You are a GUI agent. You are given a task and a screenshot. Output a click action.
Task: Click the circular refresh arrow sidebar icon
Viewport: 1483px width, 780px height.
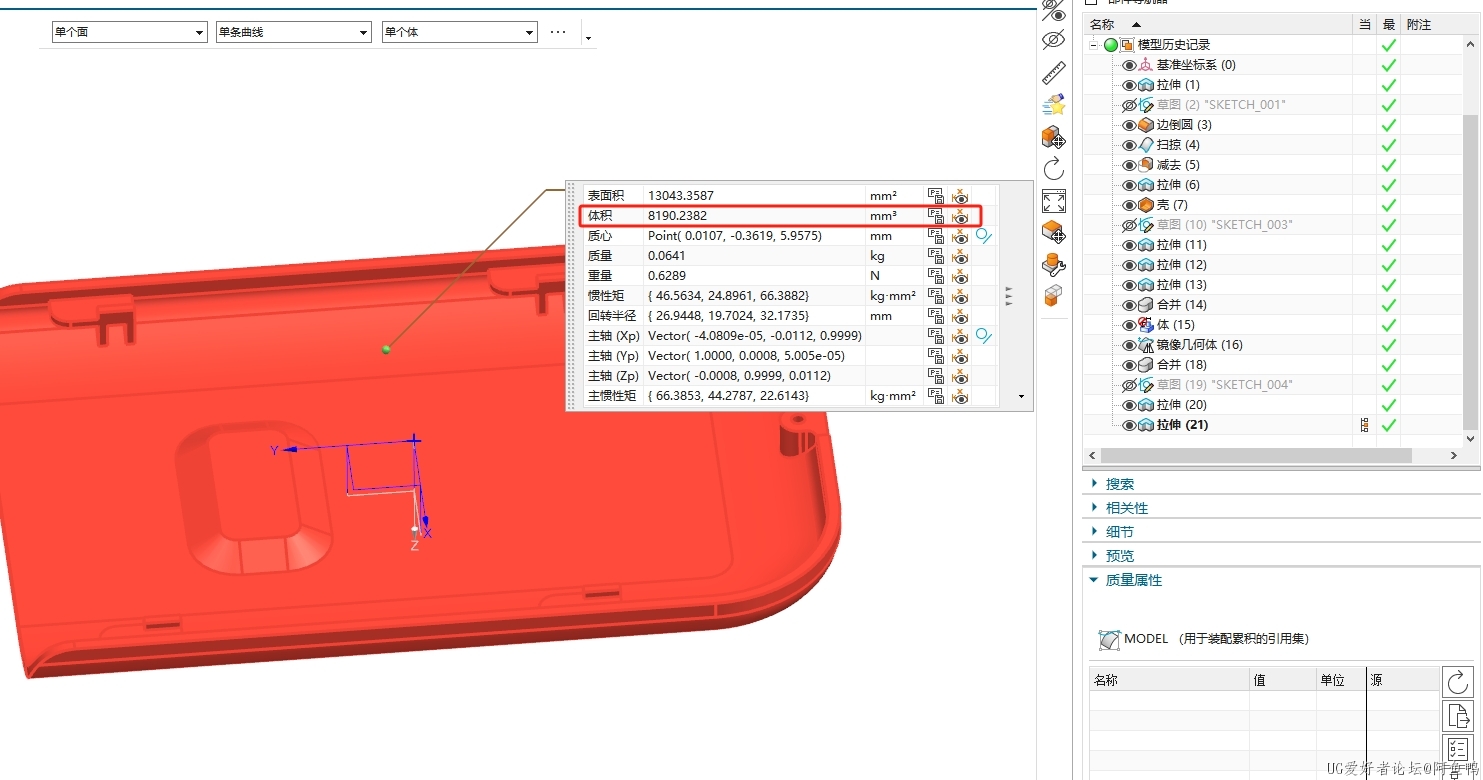pyautogui.click(x=1053, y=168)
